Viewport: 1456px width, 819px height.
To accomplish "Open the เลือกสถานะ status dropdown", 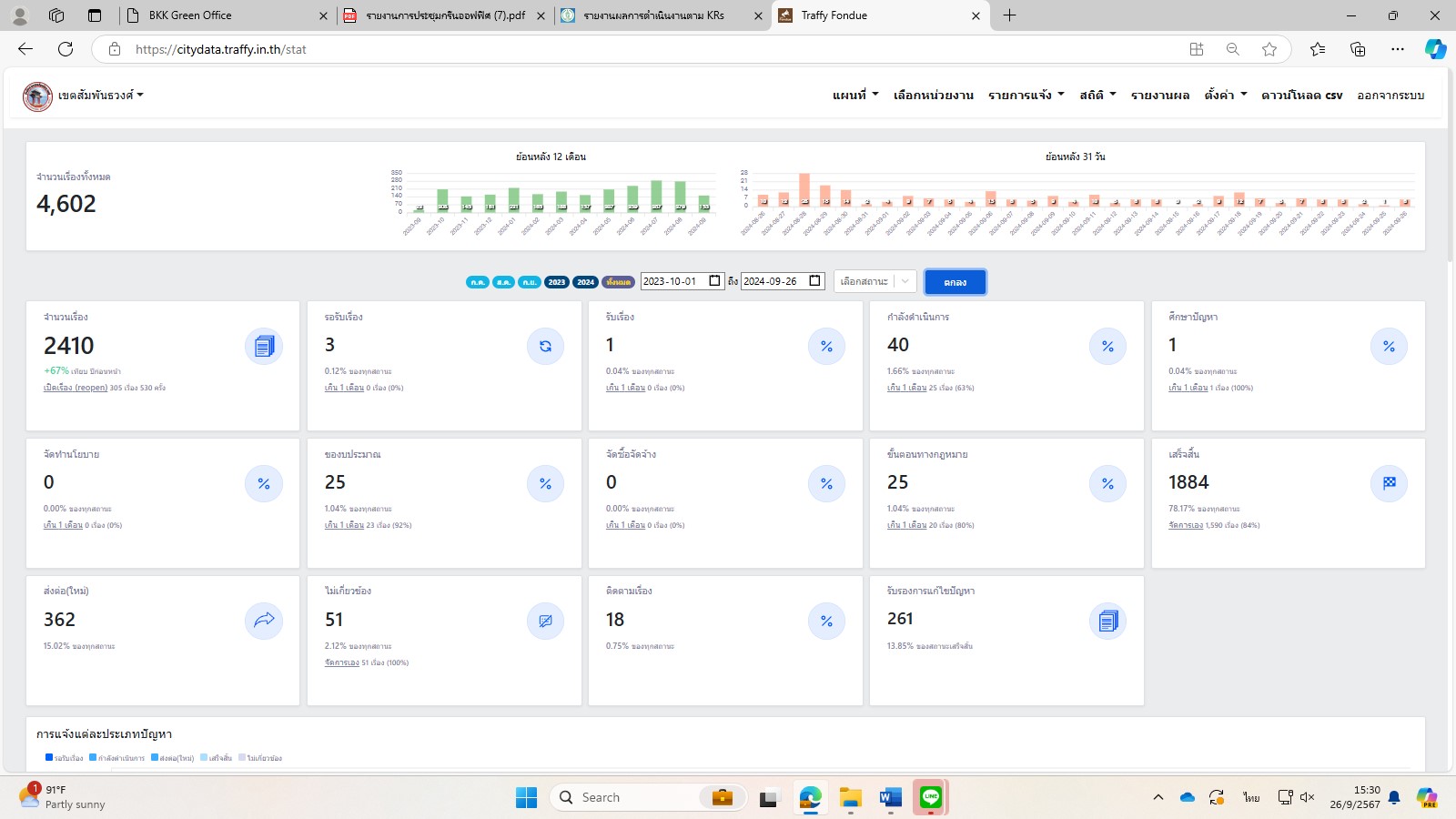I will (x=875, y=282).
